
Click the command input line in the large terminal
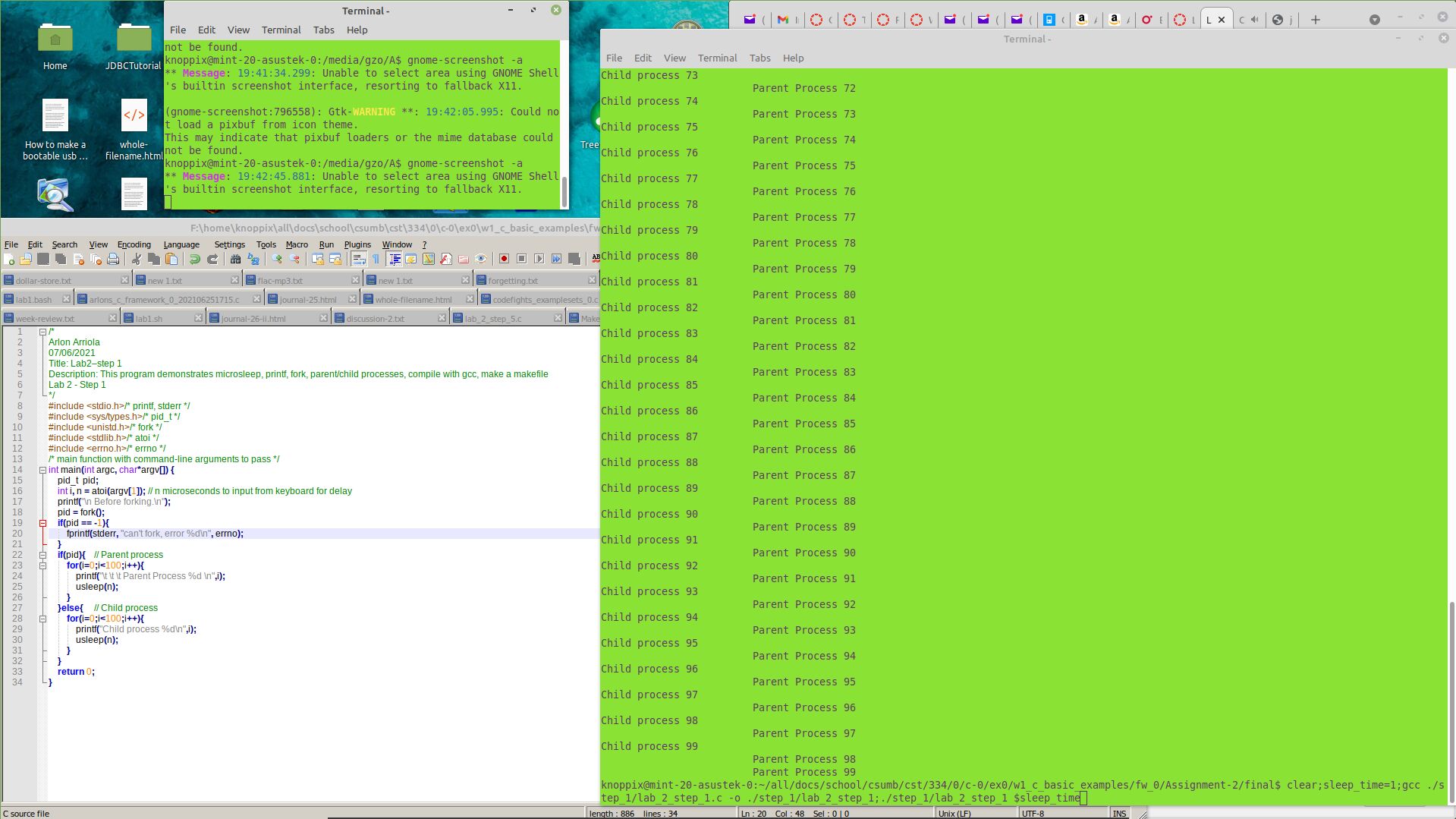(1023, 792)
